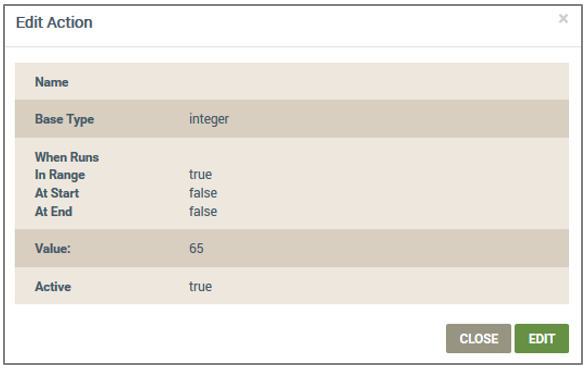Click the empty Name value area
The image size is (585, 370).
377,82
